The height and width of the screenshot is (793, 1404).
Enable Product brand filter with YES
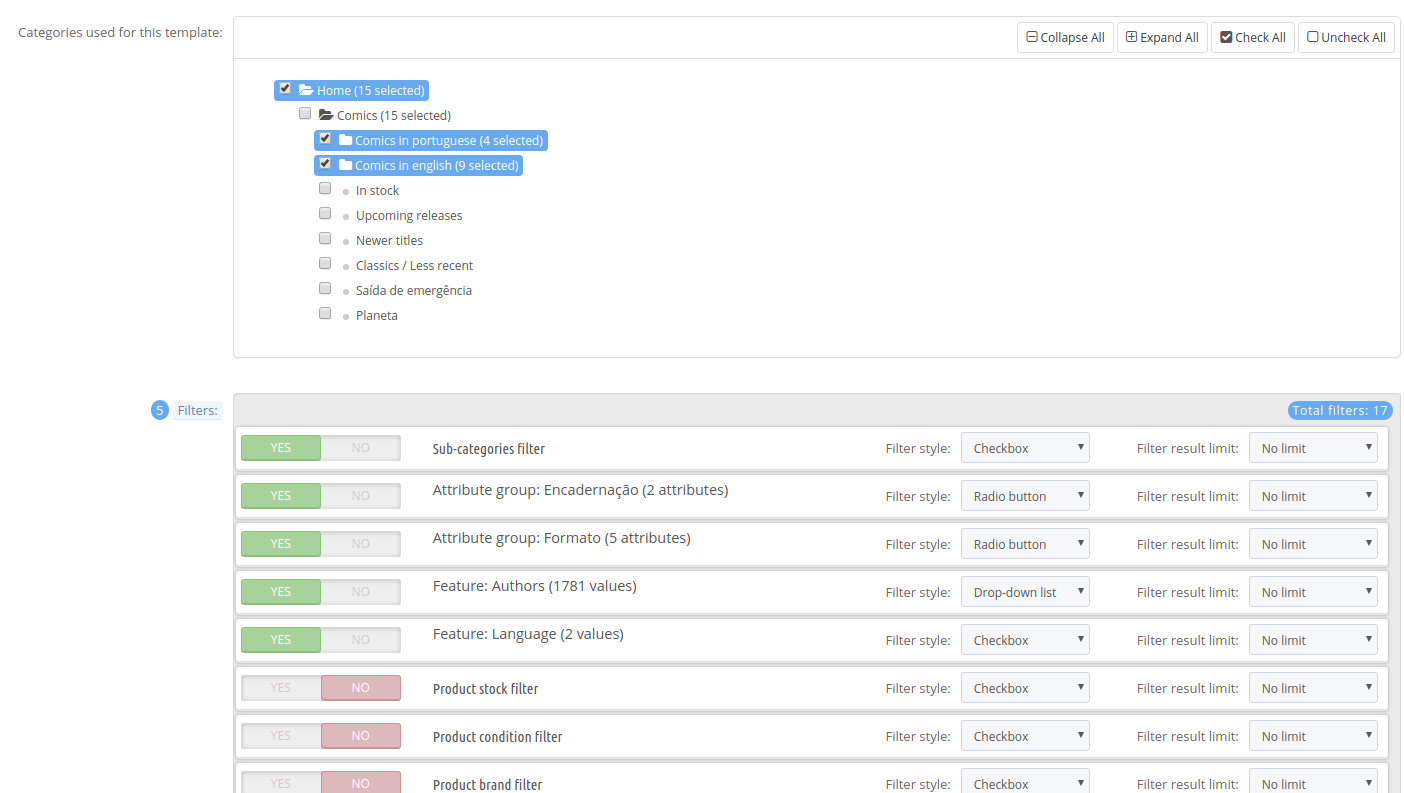(281, 784)
